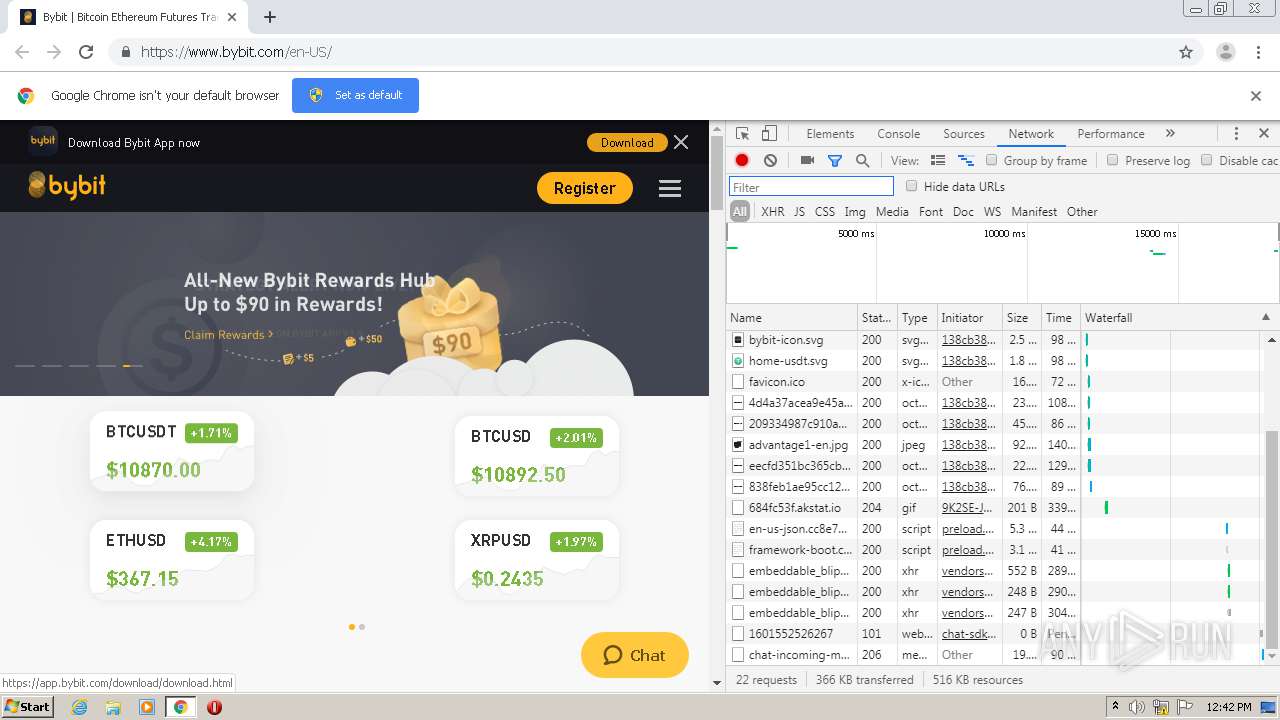Open the Chat support button
This screenshot has width=1280, height=720.
coord(635,655)
